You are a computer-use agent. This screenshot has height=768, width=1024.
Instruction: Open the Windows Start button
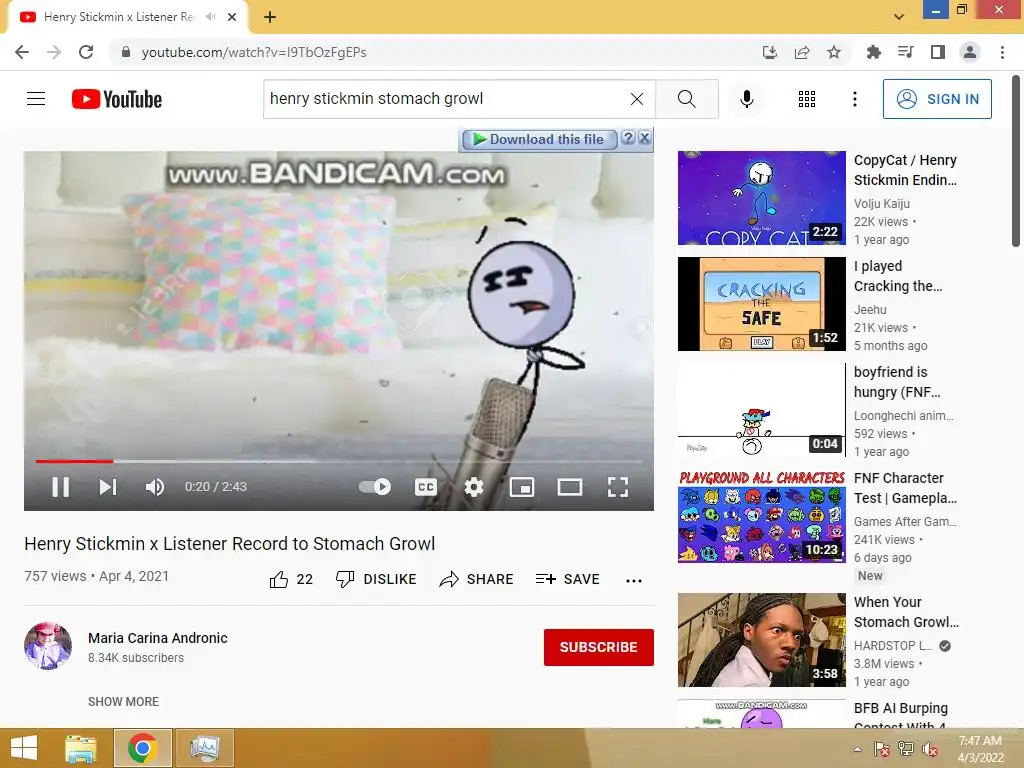point(24,748)
